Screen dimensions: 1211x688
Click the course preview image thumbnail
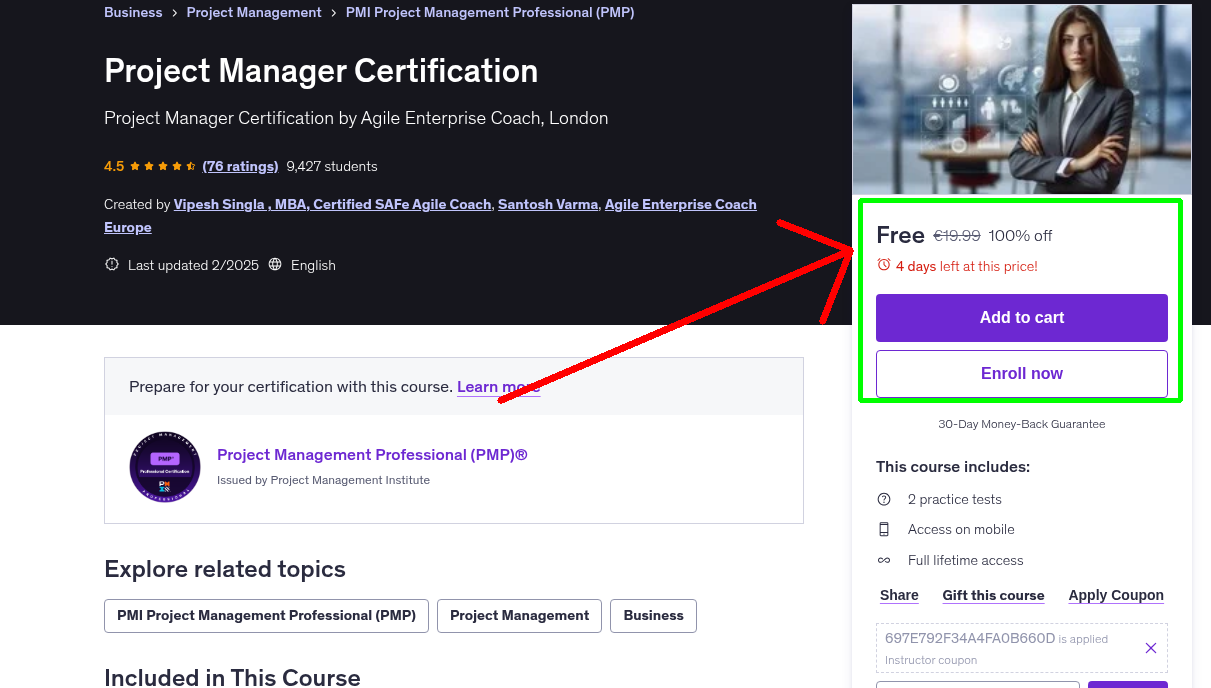pos(1021,100)
